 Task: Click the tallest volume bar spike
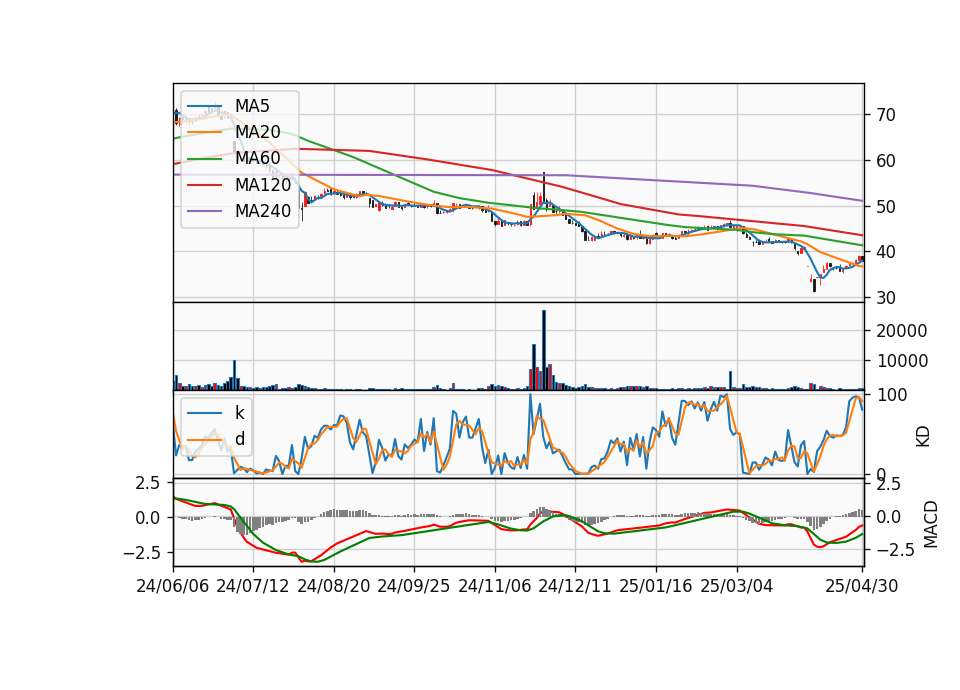[544, 350]
